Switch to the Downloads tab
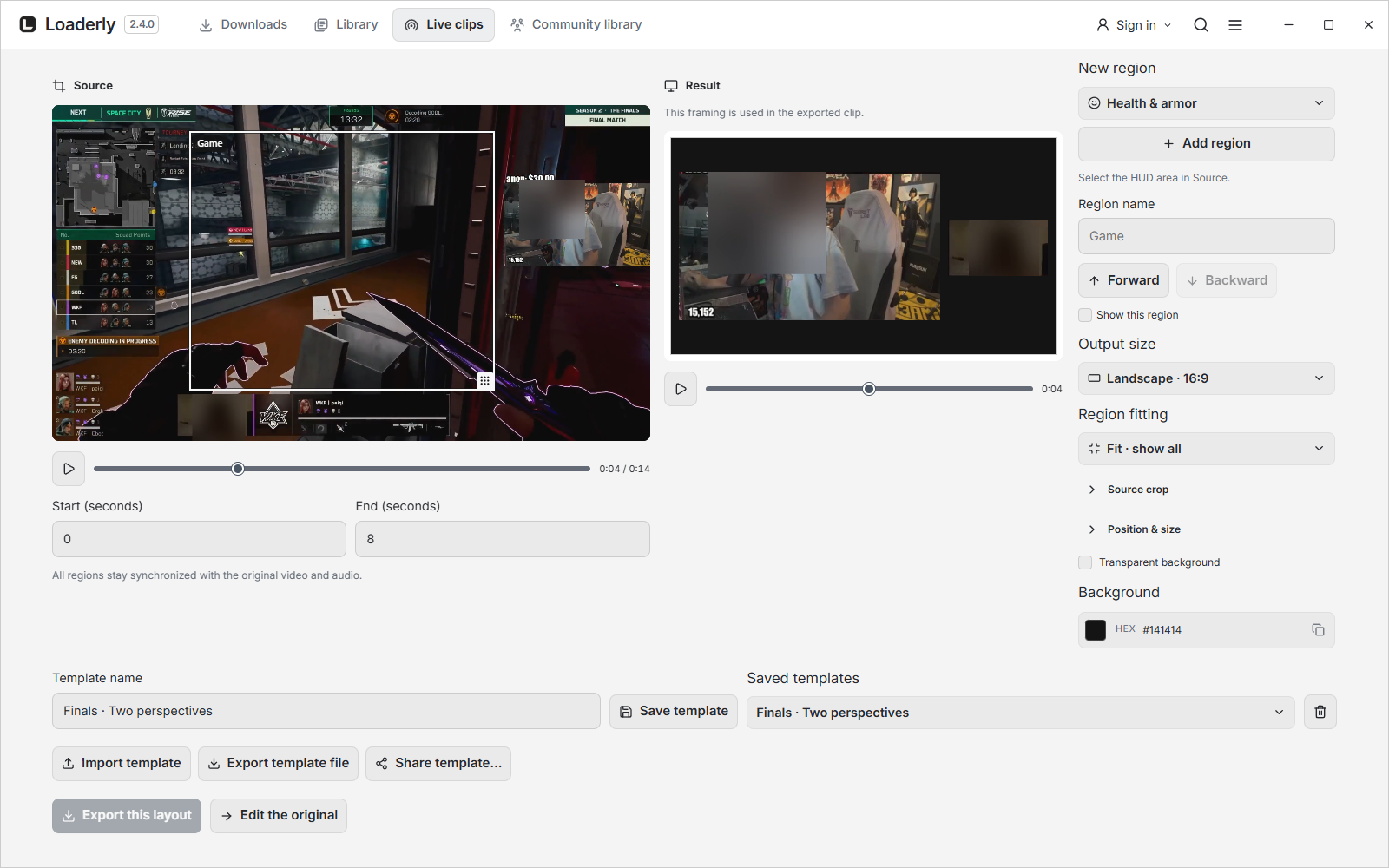1389x868 pixels. 243,25
